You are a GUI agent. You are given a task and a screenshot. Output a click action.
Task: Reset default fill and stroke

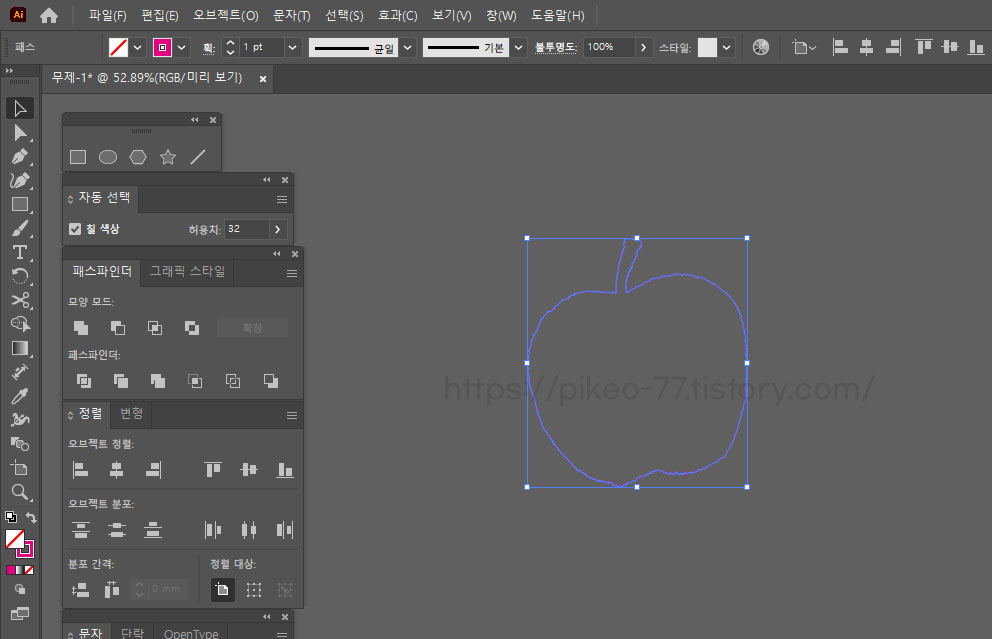(11, 517)
